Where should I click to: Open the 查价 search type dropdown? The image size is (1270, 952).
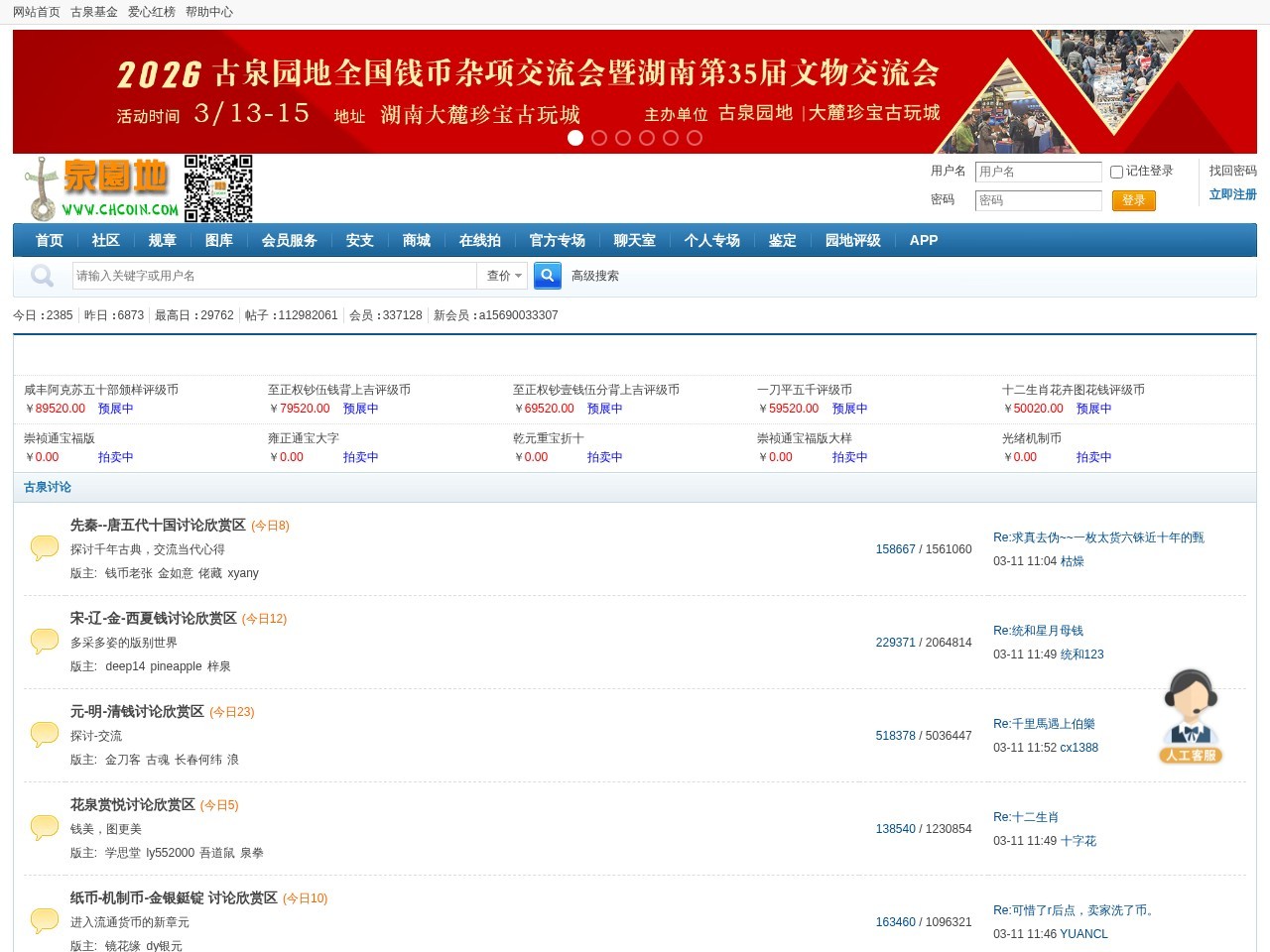503,276
